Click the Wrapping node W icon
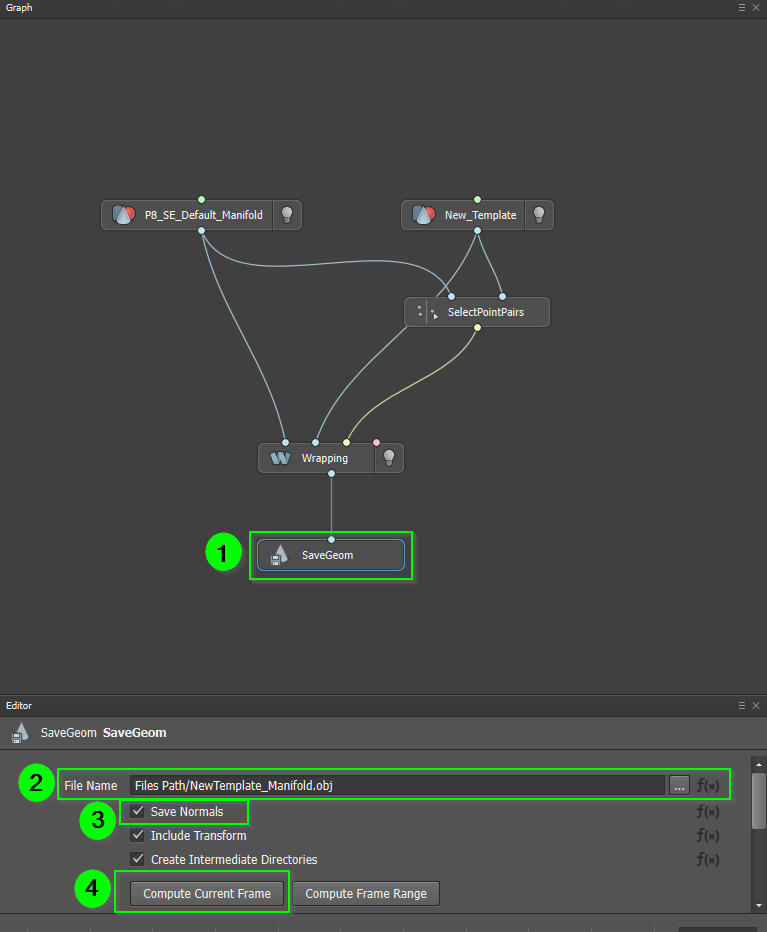Screen dimensions: 767x932 [280, 458]
